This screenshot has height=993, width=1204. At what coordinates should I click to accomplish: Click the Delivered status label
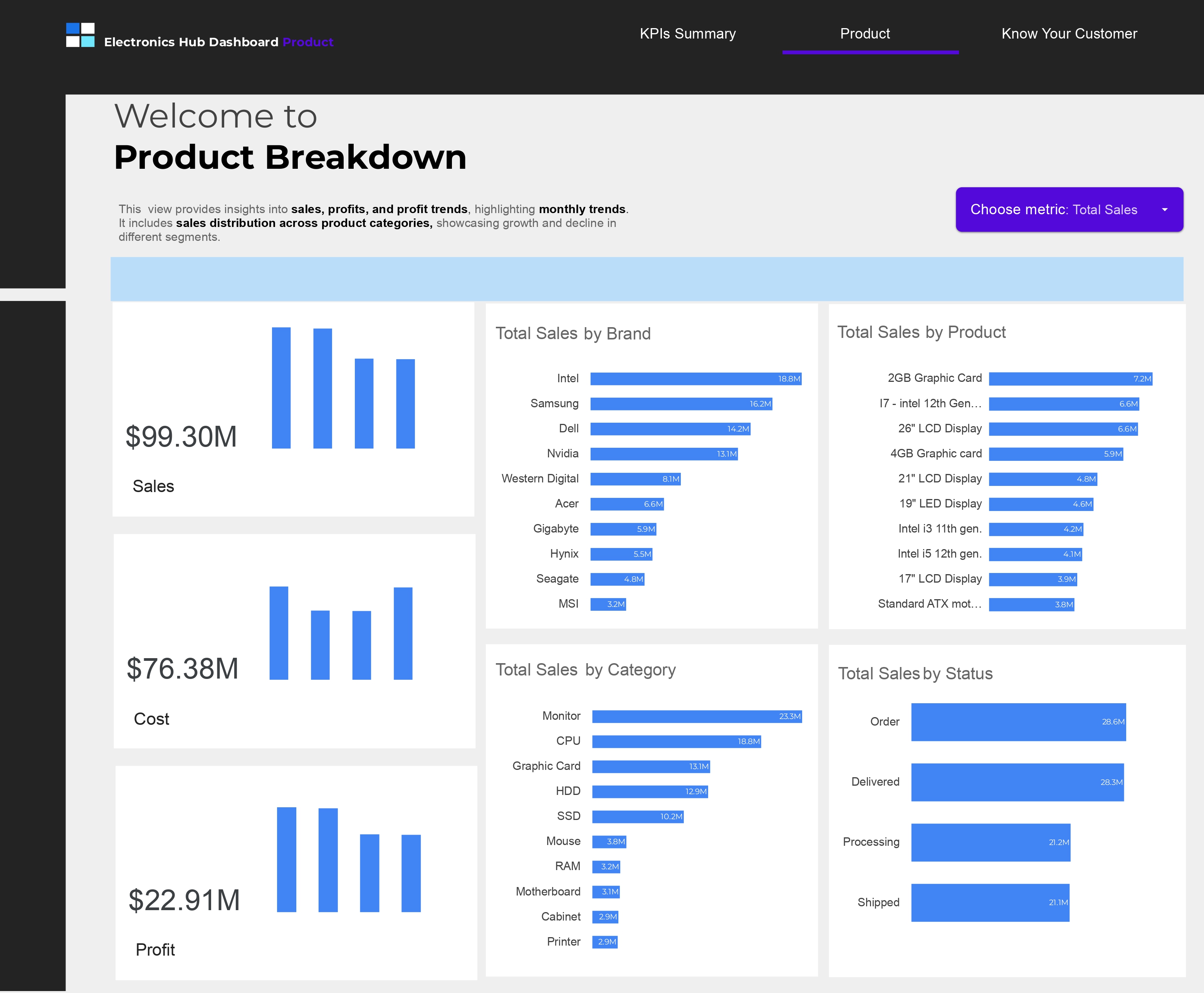coord(875,782)
